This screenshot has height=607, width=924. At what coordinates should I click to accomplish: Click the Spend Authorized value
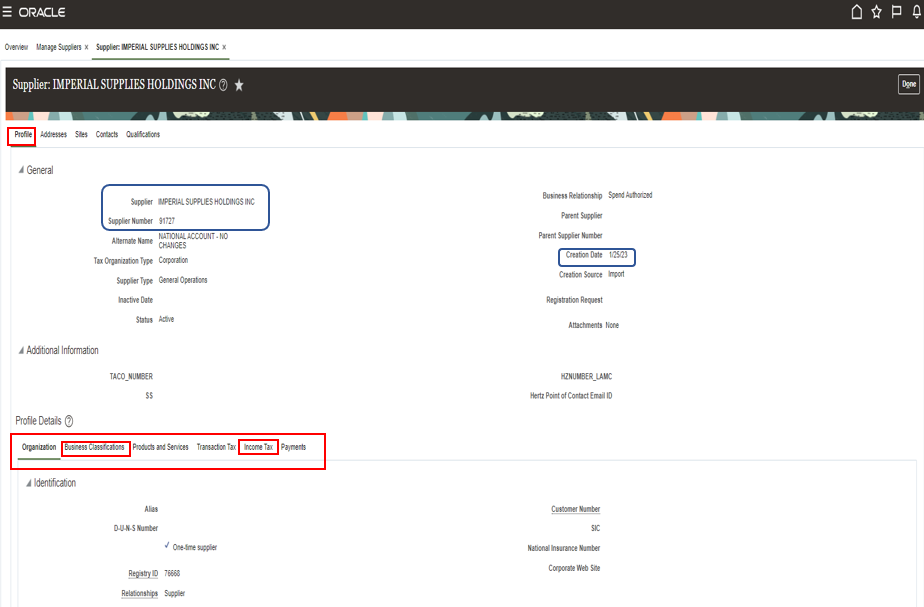(x=630, y=195)
